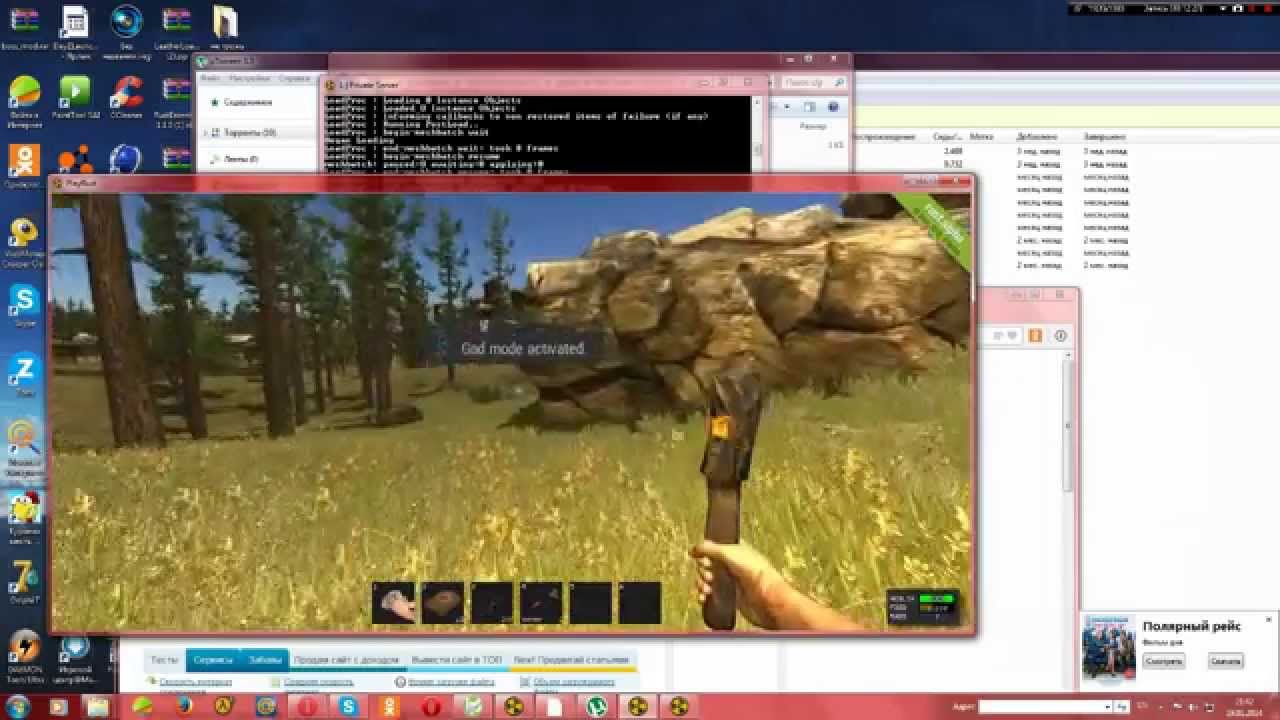Viewport: 1280px width, 720px height.
Task: Open the DAEMON Tools desktop shortcut
Action: click(x=24, y=653)
